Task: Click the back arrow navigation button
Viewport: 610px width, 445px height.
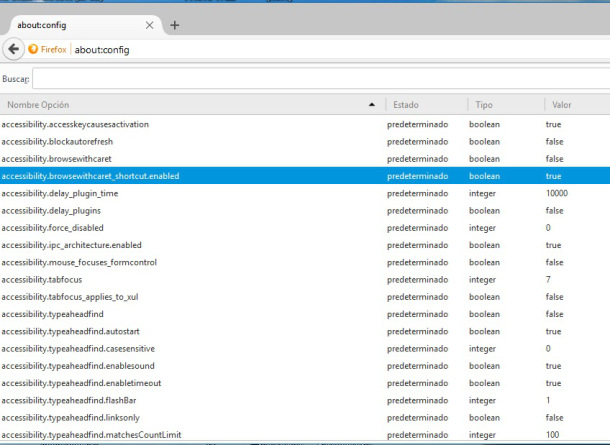Action: pos(14,48)
